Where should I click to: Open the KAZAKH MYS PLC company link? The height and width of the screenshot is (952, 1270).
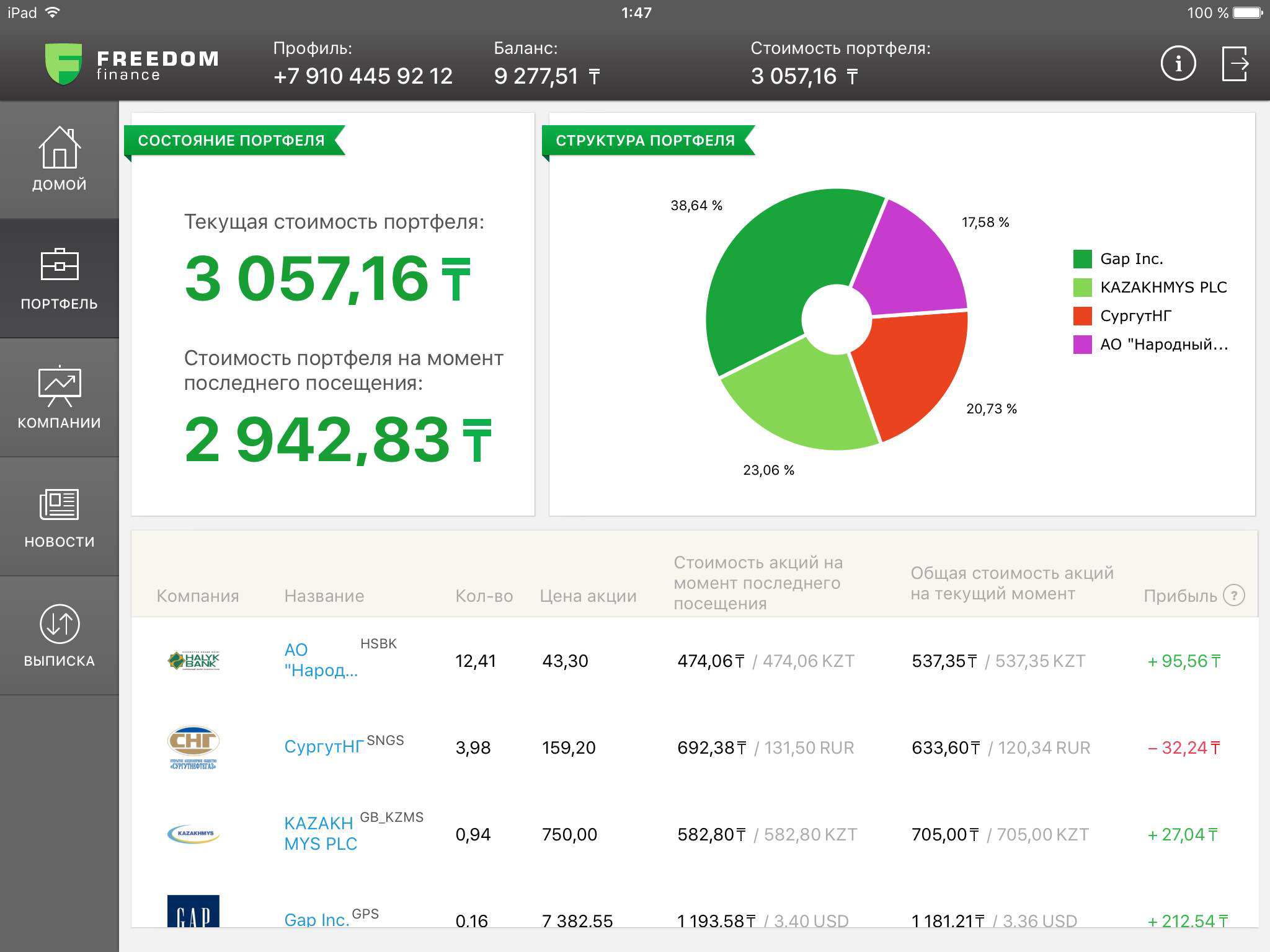click(x=321, y=834)
